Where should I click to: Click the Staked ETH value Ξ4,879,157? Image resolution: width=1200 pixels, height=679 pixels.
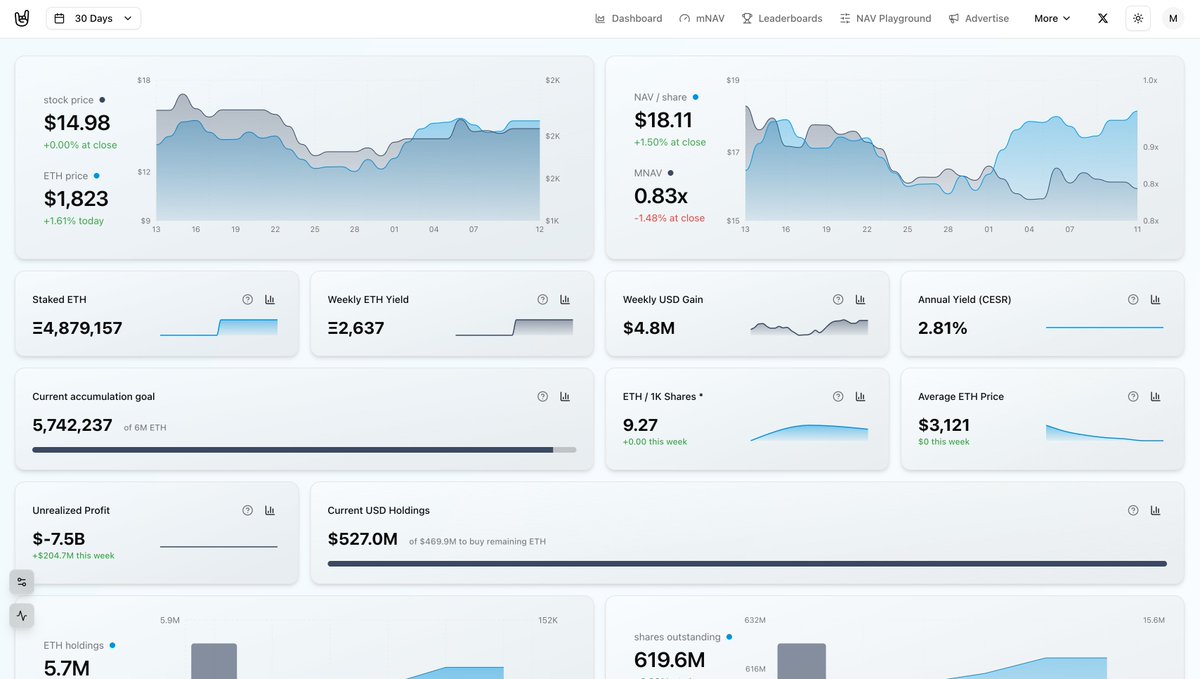point(77,328)
